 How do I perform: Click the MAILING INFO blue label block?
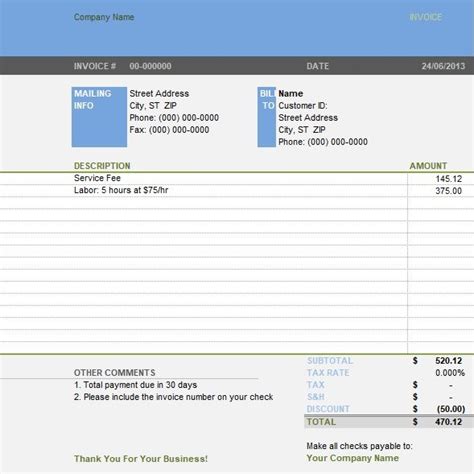99,117
